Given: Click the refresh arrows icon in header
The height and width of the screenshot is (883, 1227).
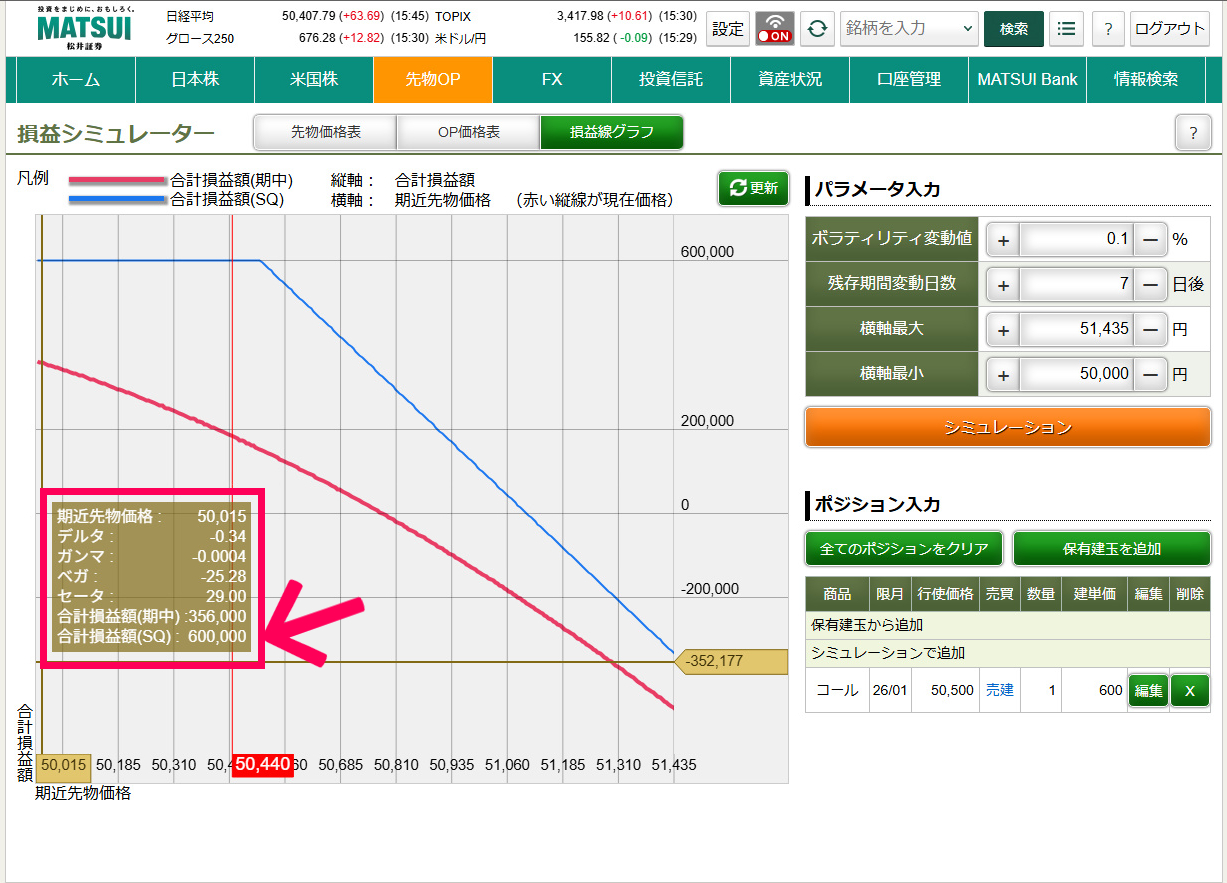Looking at the screenshot, I should tap(817, 29).
